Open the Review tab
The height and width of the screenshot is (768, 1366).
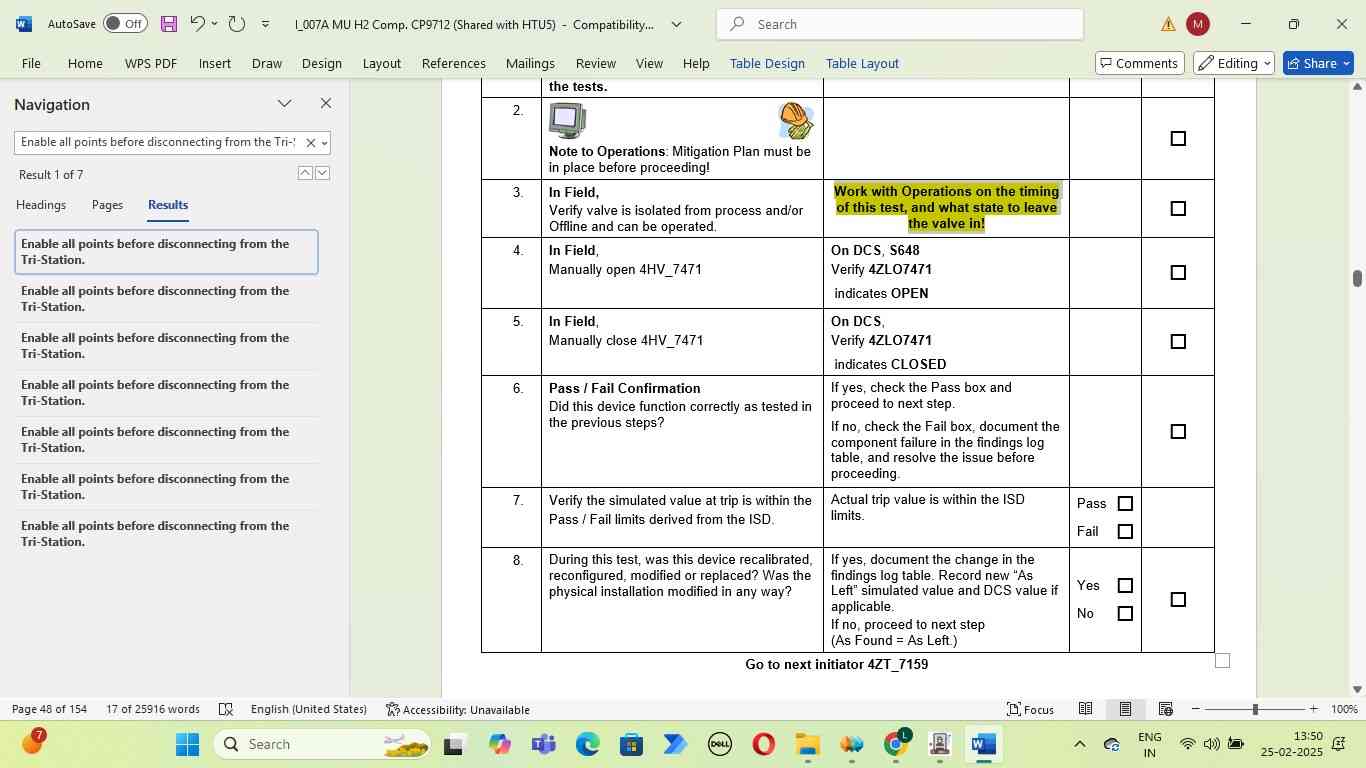click(596, 63)
